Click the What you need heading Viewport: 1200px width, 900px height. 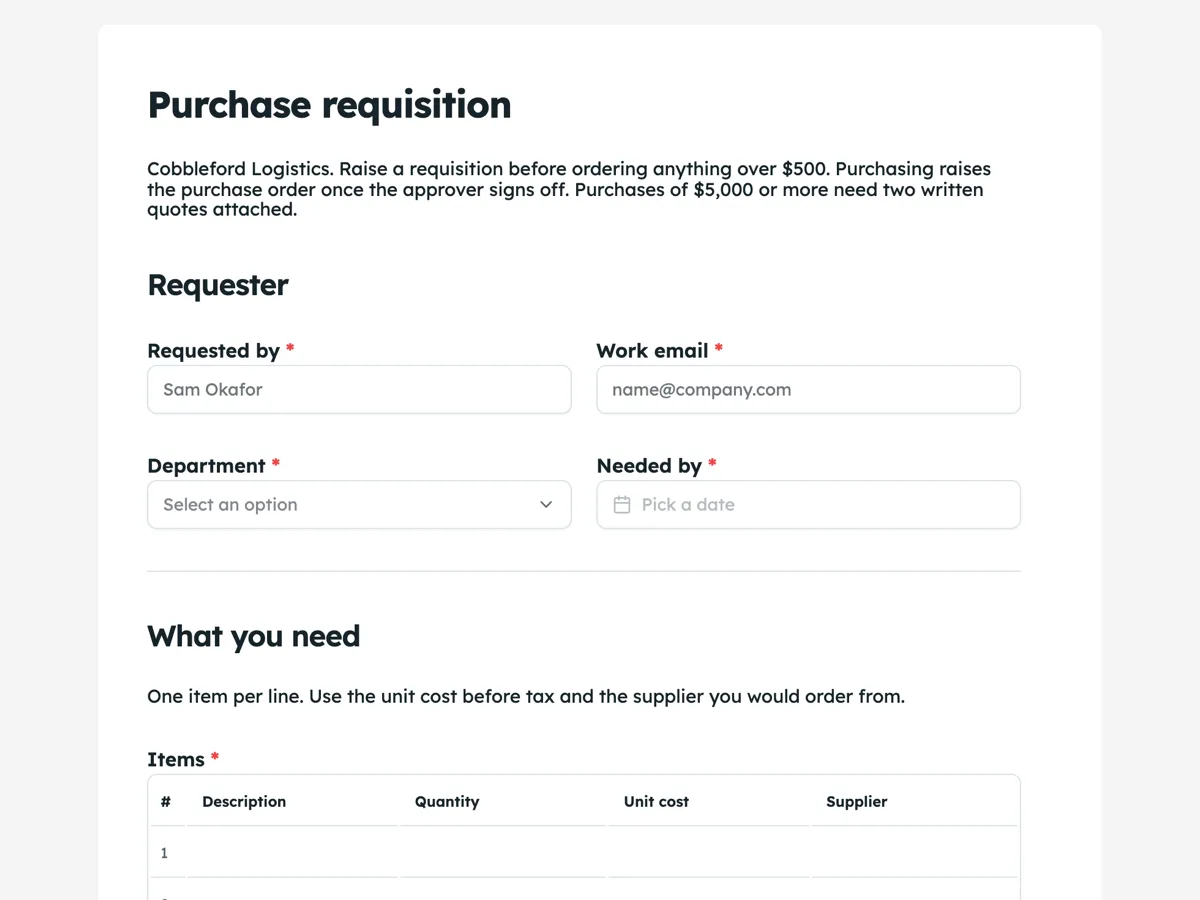(254, 636)
